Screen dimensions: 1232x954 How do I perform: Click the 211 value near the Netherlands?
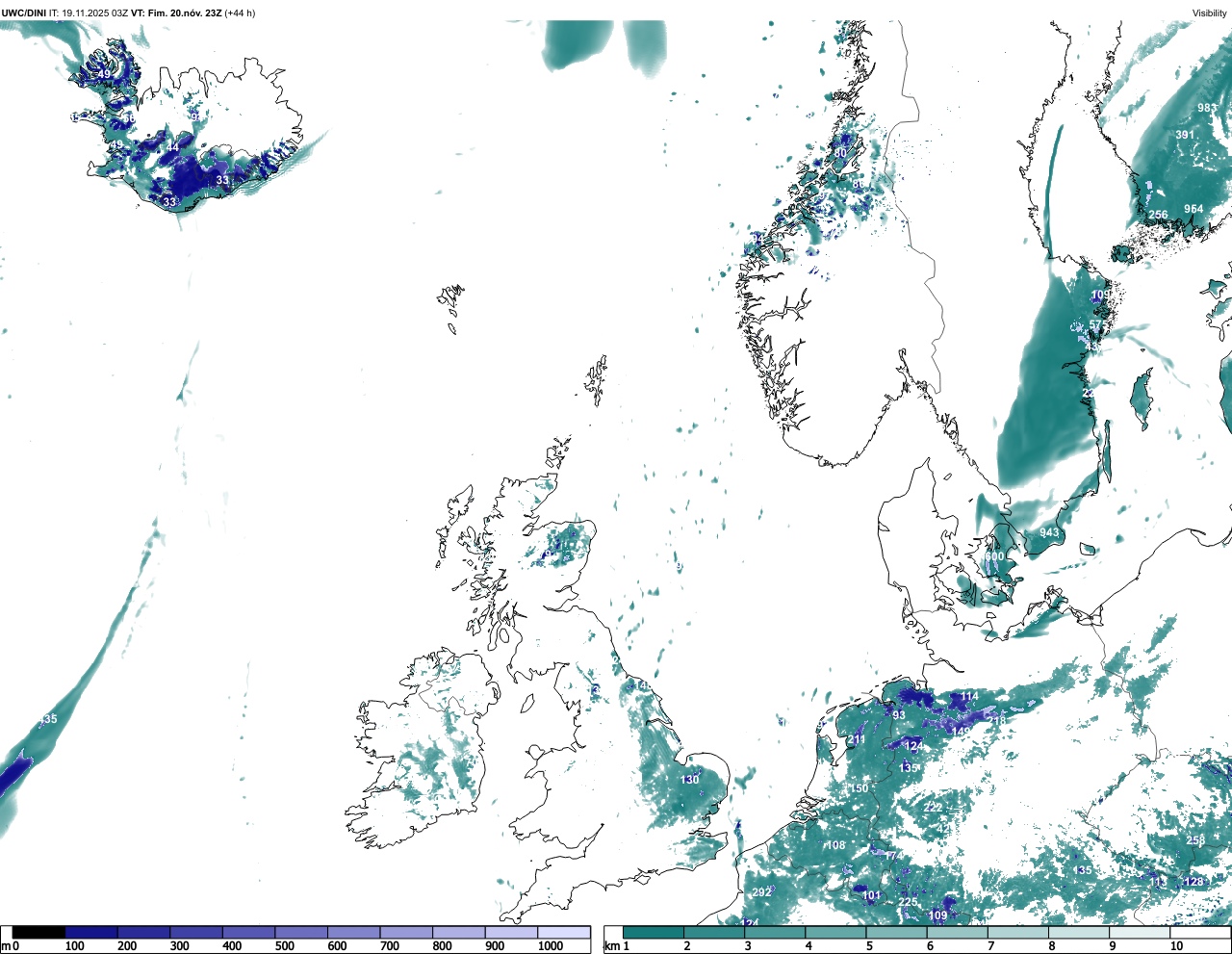(x=857, y=739)
